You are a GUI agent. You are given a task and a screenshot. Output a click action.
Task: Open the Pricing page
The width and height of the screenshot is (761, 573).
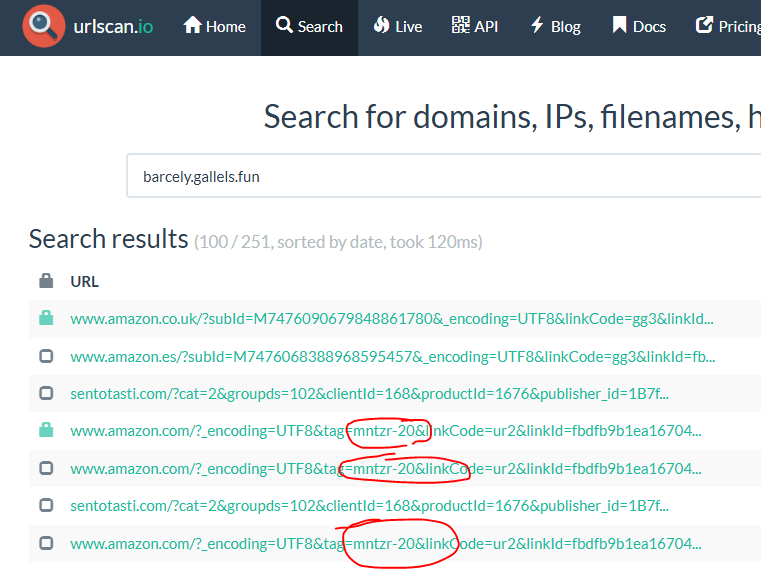pyautogui.click(x=728, y=27)
